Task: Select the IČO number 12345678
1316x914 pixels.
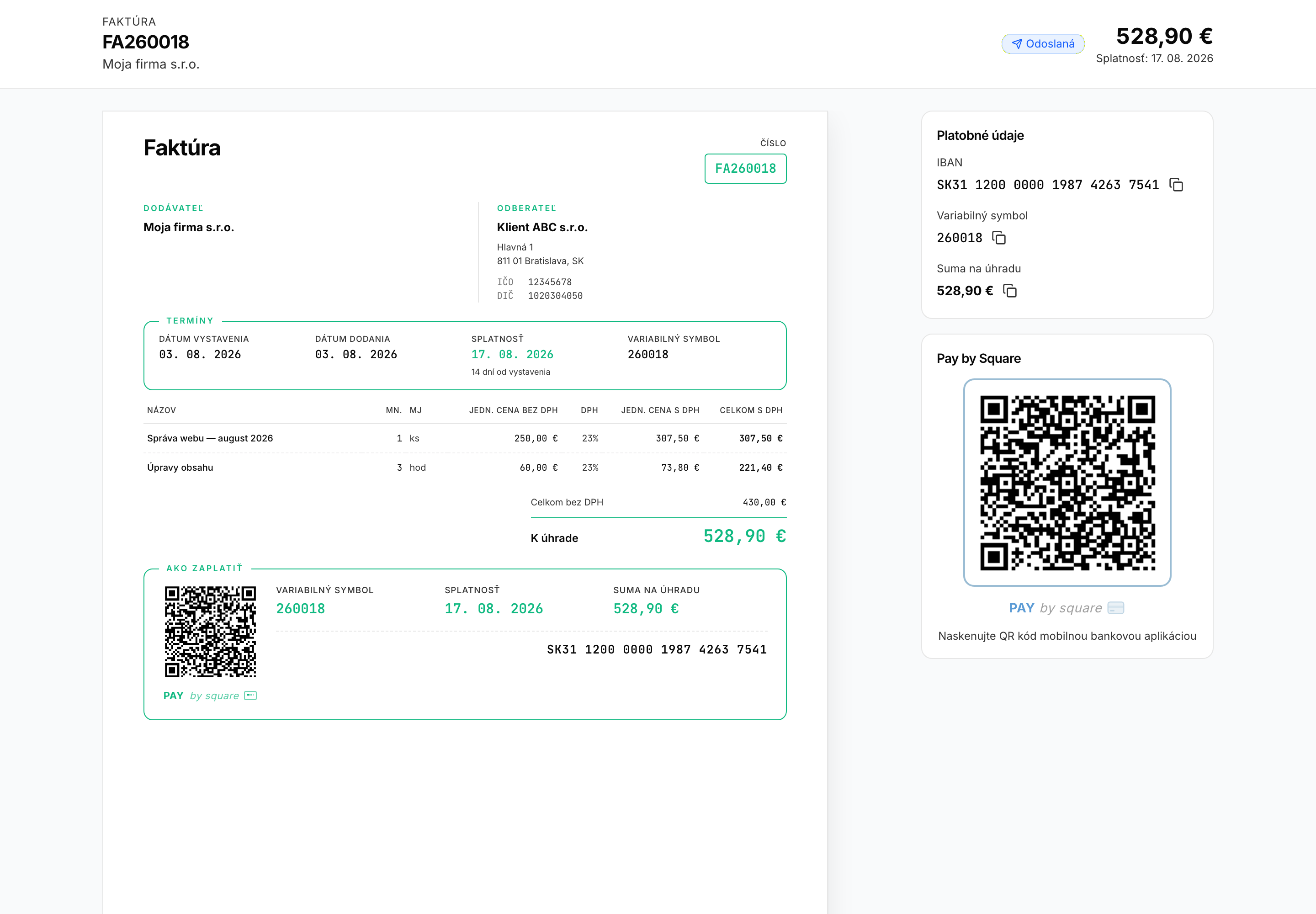Action: coord(550,282)
